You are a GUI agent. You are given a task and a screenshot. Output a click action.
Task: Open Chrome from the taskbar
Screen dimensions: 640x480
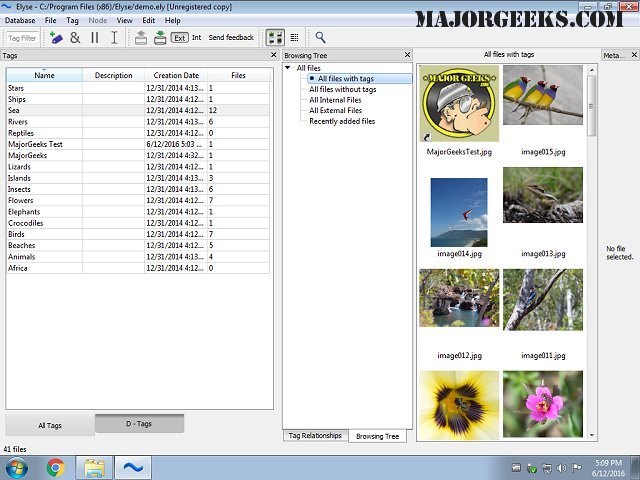click(x=56, y=468)
